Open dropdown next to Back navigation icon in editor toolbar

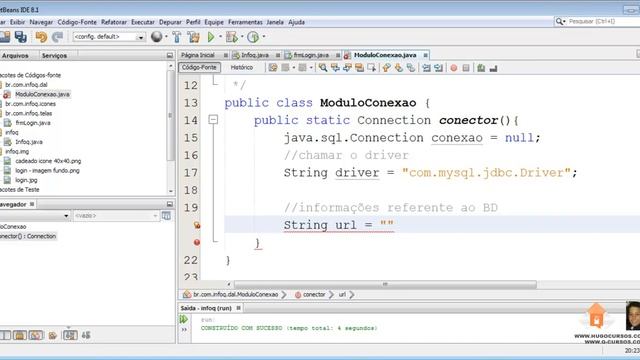tap(293, 68)
